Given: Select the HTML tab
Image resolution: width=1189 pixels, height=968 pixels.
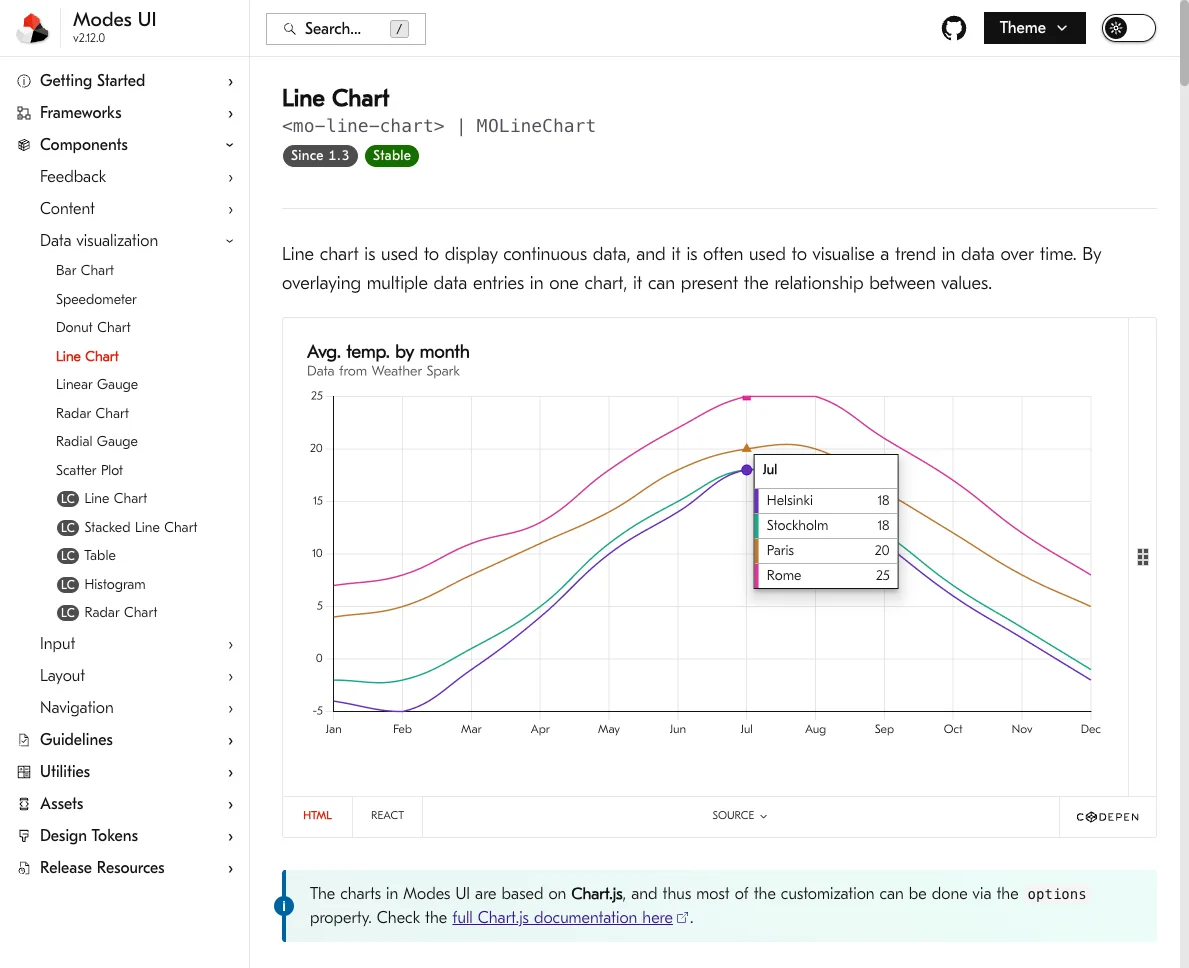Looking at the screenshot, I should pyautogui.click(x=317, y=816).
